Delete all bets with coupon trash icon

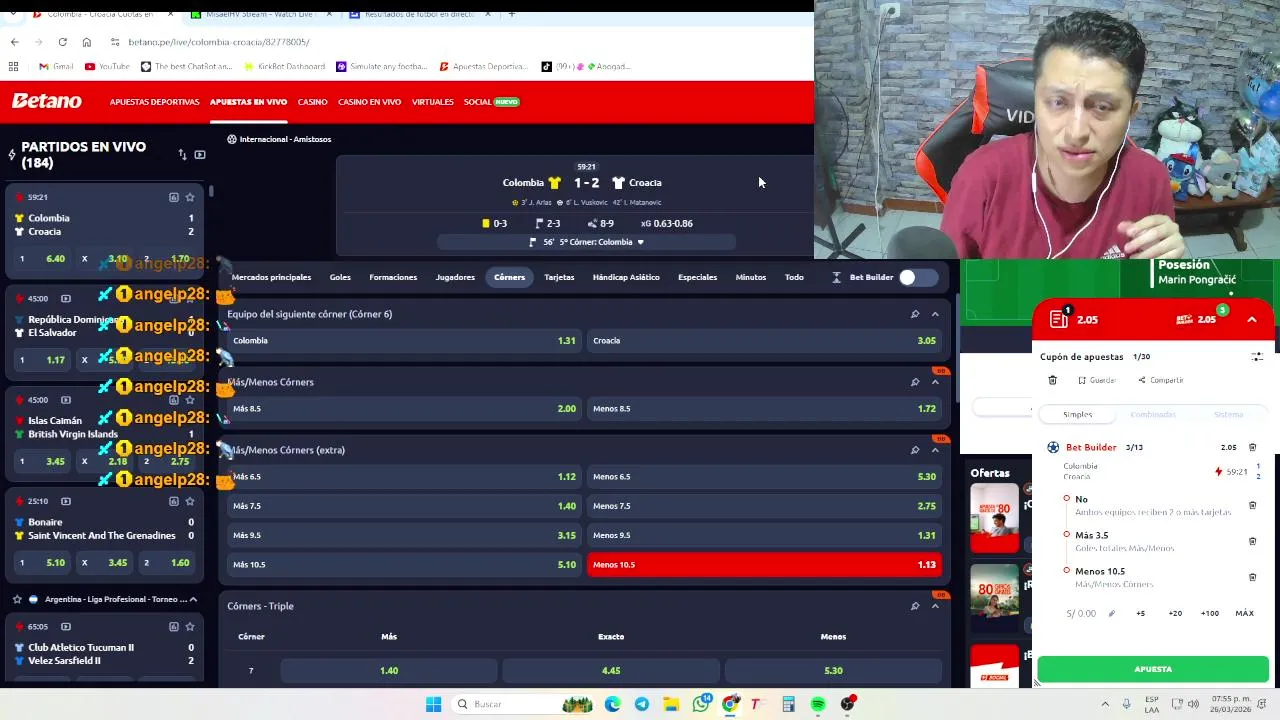1052,380
